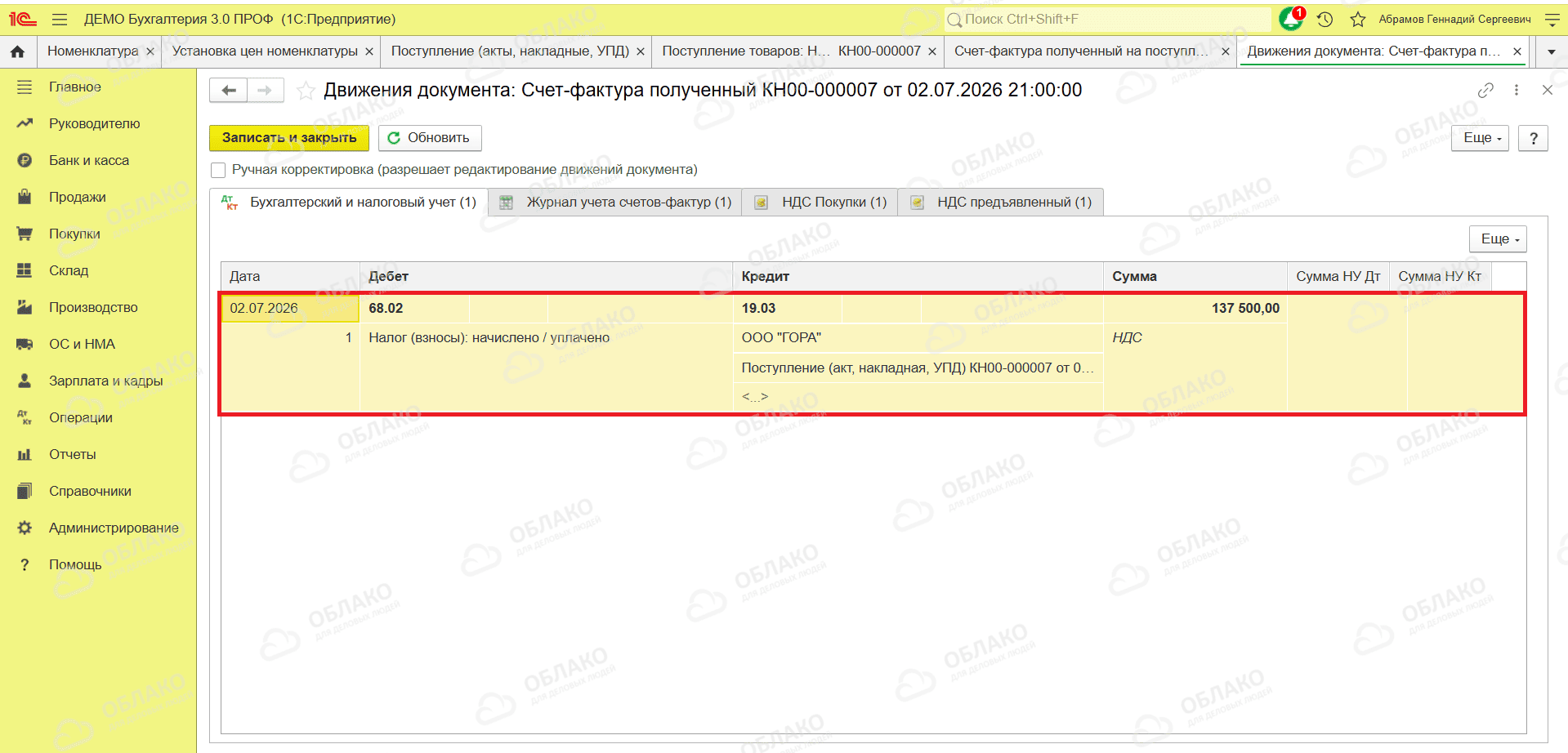
Task: Open Справочники section
Action: 90,491
